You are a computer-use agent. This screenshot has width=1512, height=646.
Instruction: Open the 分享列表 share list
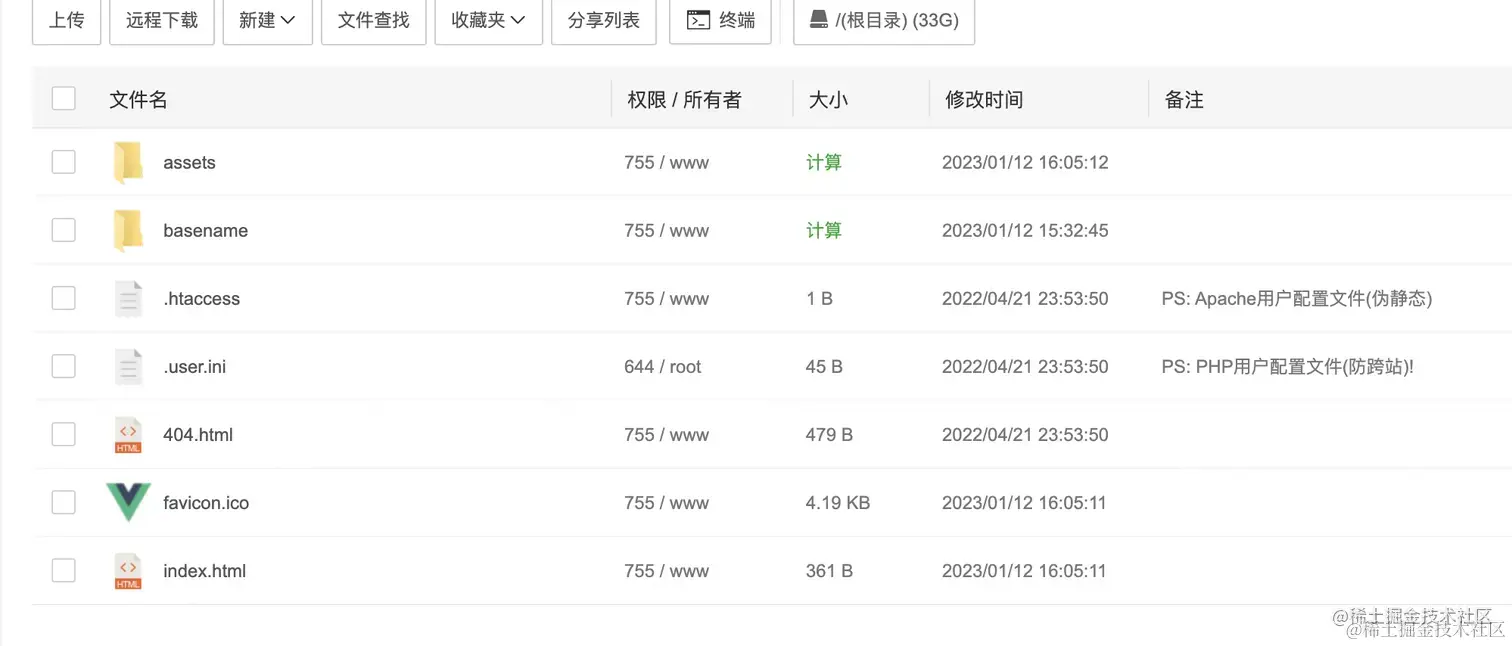[x=604, y=20]
